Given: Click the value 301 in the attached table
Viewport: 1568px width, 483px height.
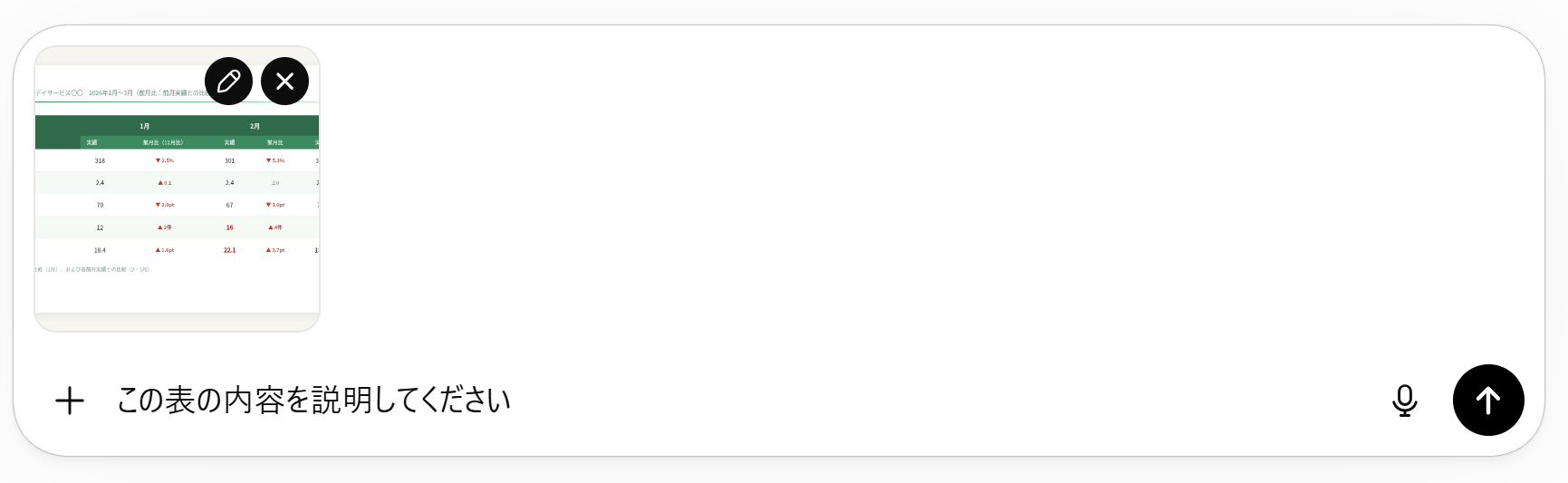Looking at the screenshot, I should 229,161.
